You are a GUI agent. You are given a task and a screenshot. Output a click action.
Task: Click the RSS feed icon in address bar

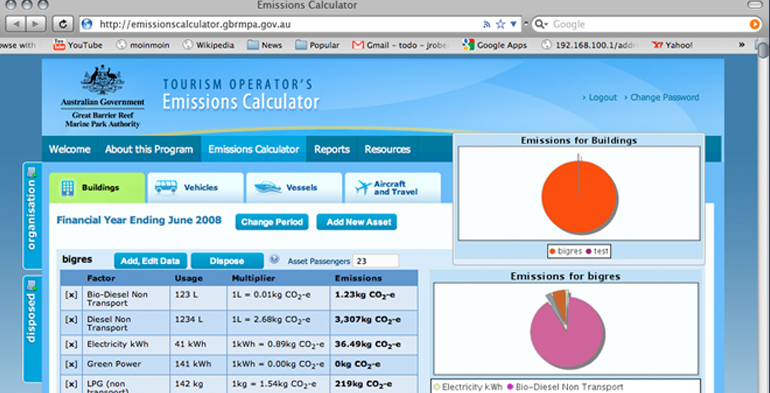point(487,24)
